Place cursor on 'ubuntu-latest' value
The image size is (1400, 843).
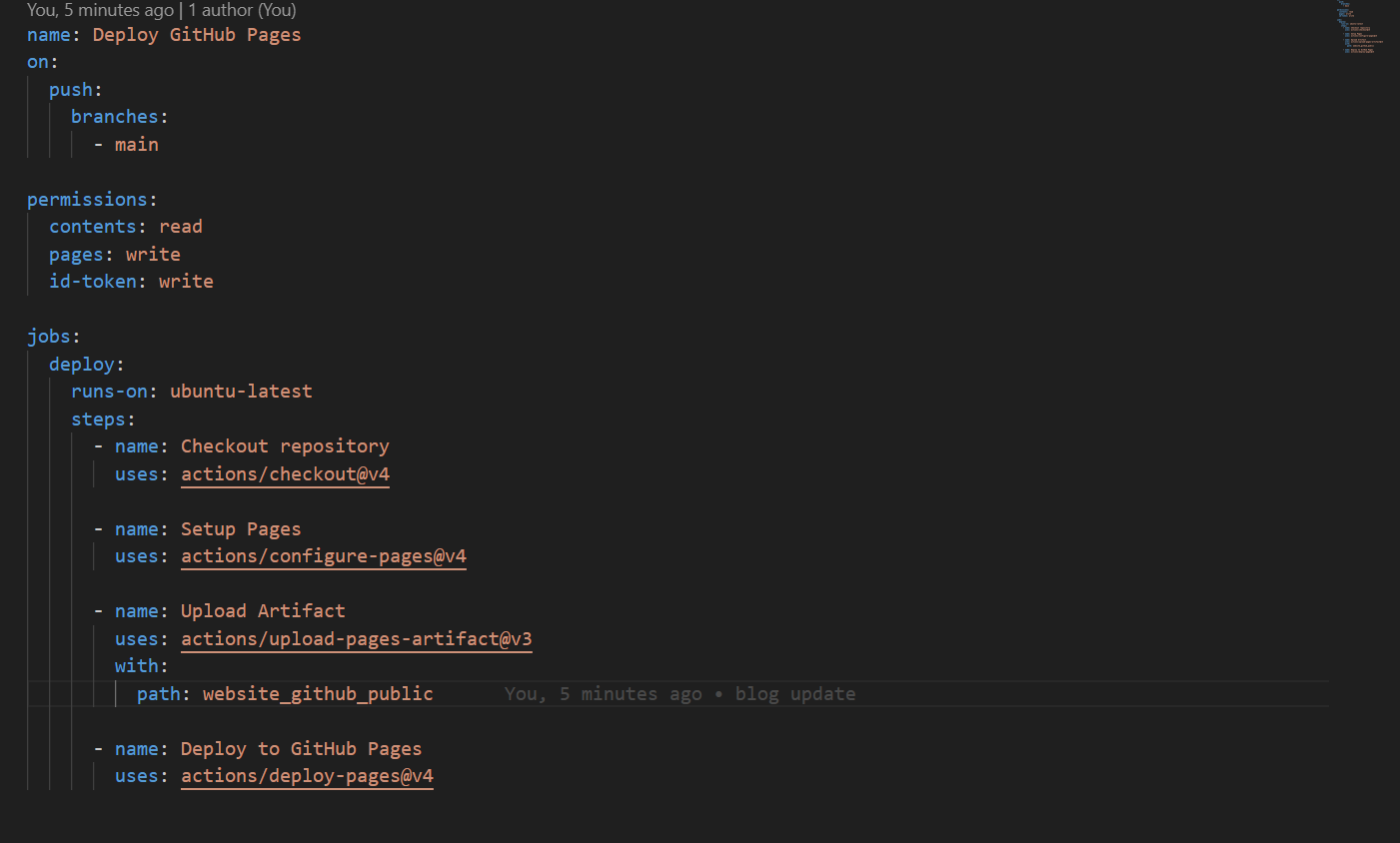click(241, 392)
